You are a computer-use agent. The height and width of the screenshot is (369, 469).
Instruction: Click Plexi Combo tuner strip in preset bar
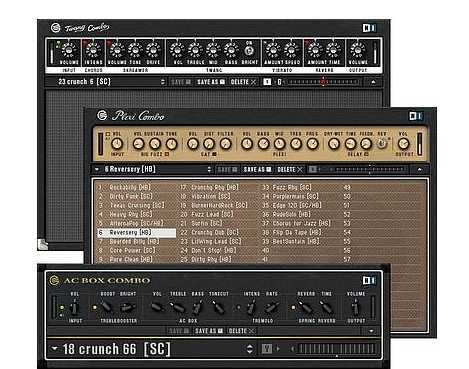tap(369, 169)
